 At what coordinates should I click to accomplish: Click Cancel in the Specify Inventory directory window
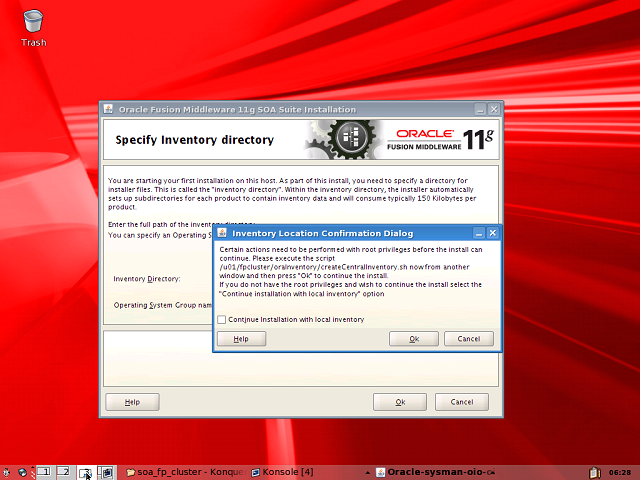pos(462,402)
